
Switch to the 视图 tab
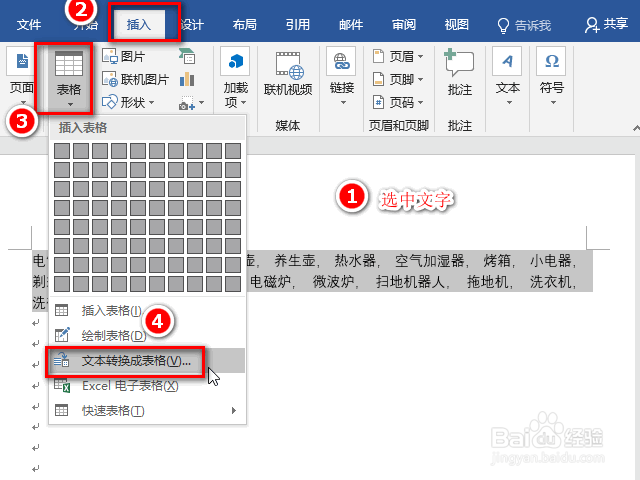coord(457,25)
